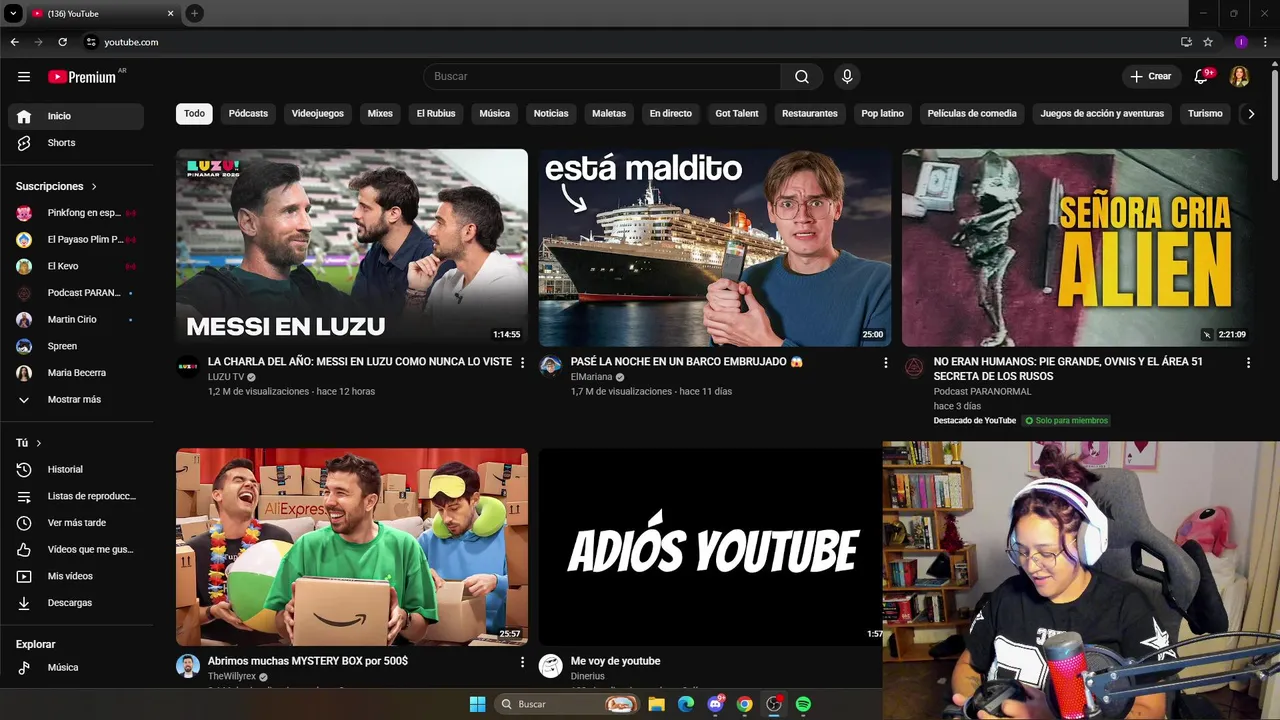Reload the page in browser
The width and height of the screenshot is (1280, 720).
coord(62,42)
